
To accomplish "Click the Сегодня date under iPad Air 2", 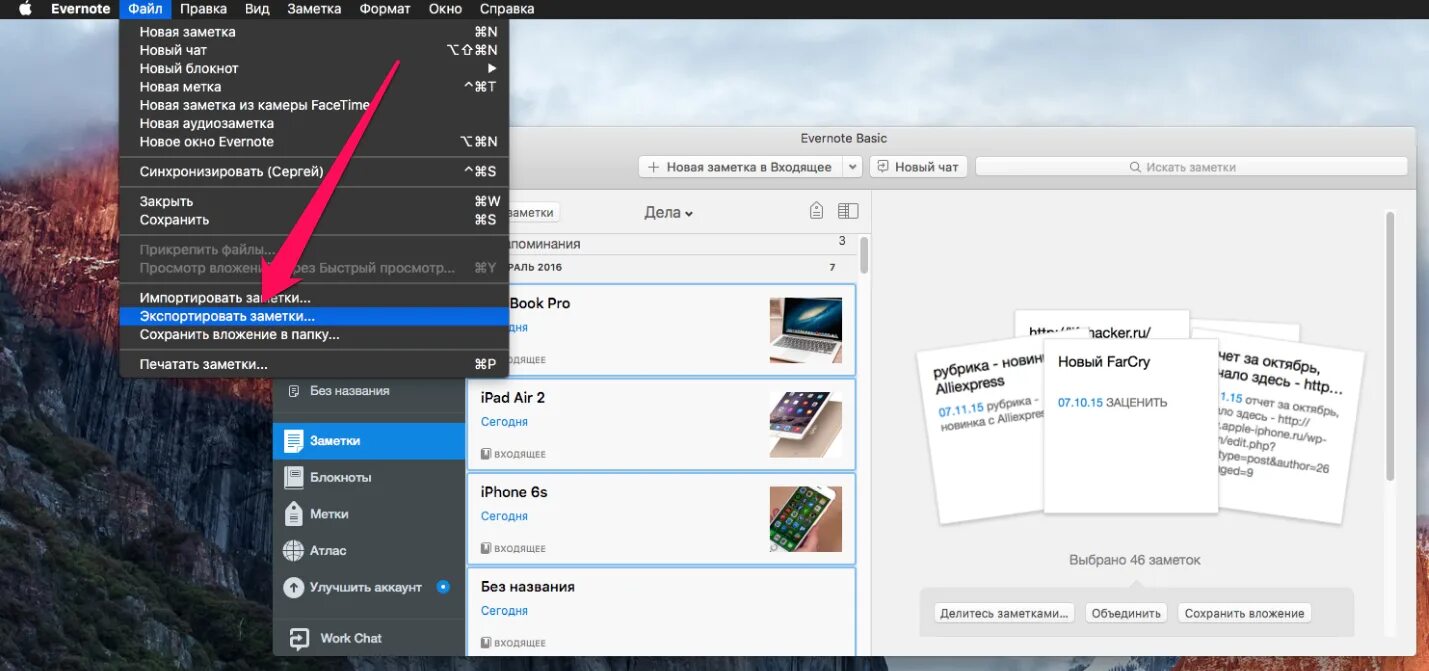I will tap(504, 422).
